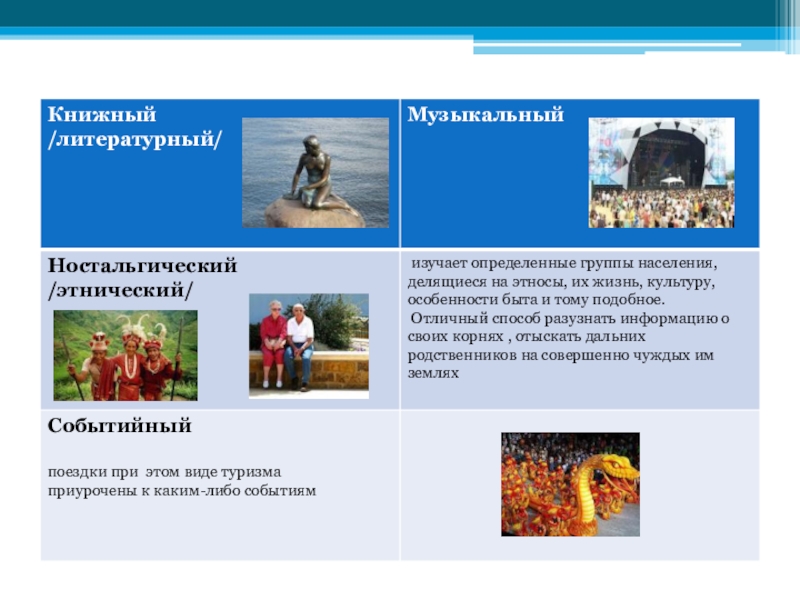Click the text "изучает определенные группы населения"
The height and width of the screenshot is (600, 800).
(563, 263)
